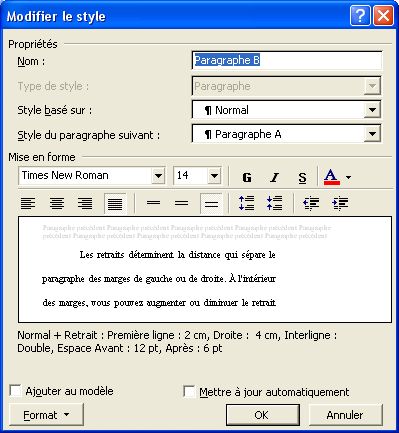Set single line spacing
The height and width of the screenshot is (433, 399).
coord(153,203)
